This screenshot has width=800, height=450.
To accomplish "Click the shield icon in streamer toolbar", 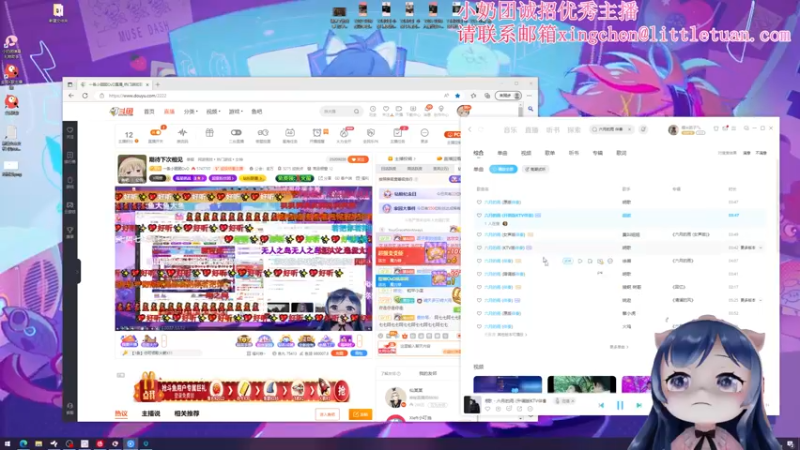I will [371, 133].
